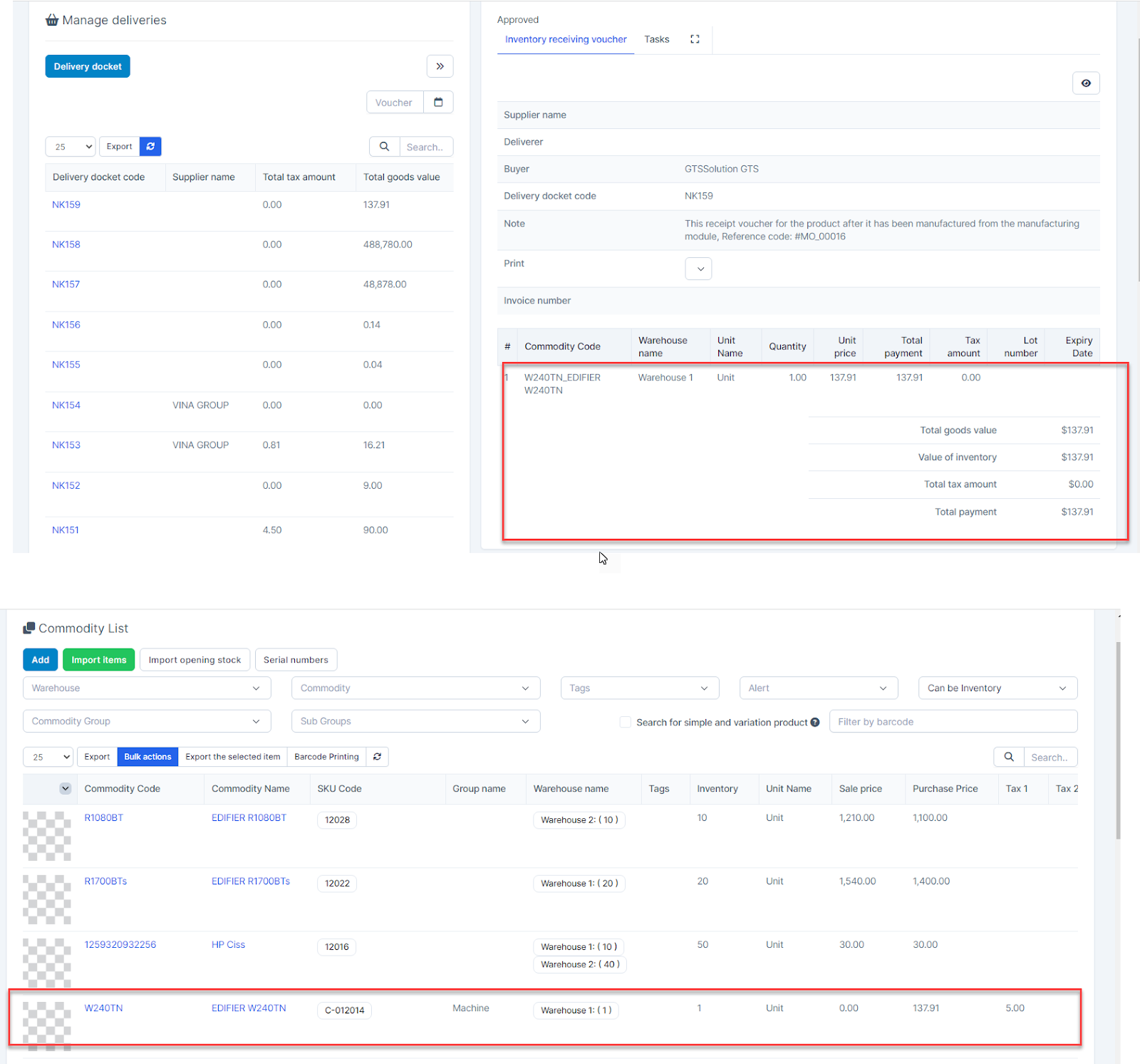The width and height of the screenshot is (1140, 1064).
Task: Enable search for simple and variation product
Action: coord(626,723)
